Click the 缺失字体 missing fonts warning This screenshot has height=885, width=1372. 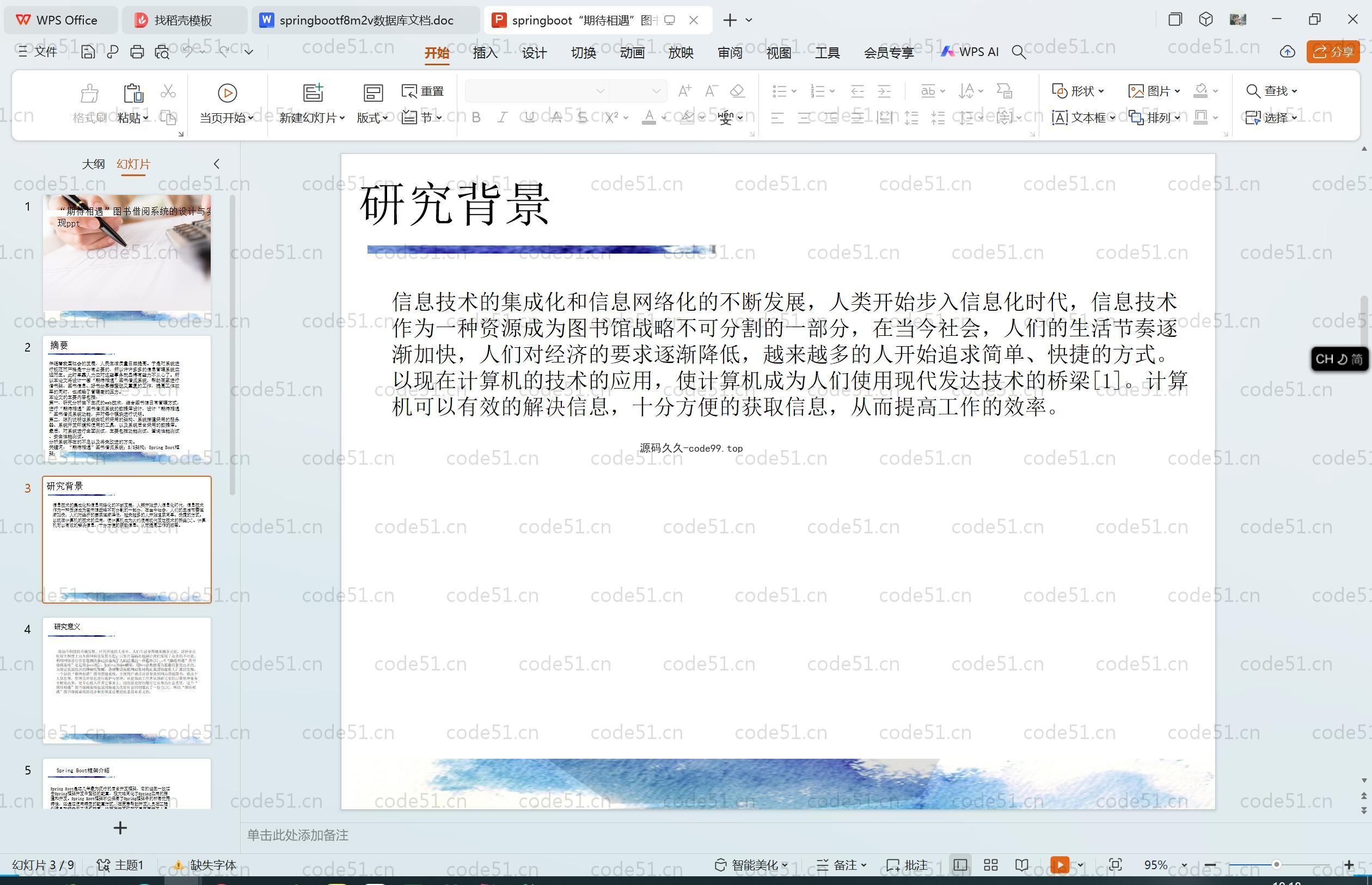coord(205,865)
